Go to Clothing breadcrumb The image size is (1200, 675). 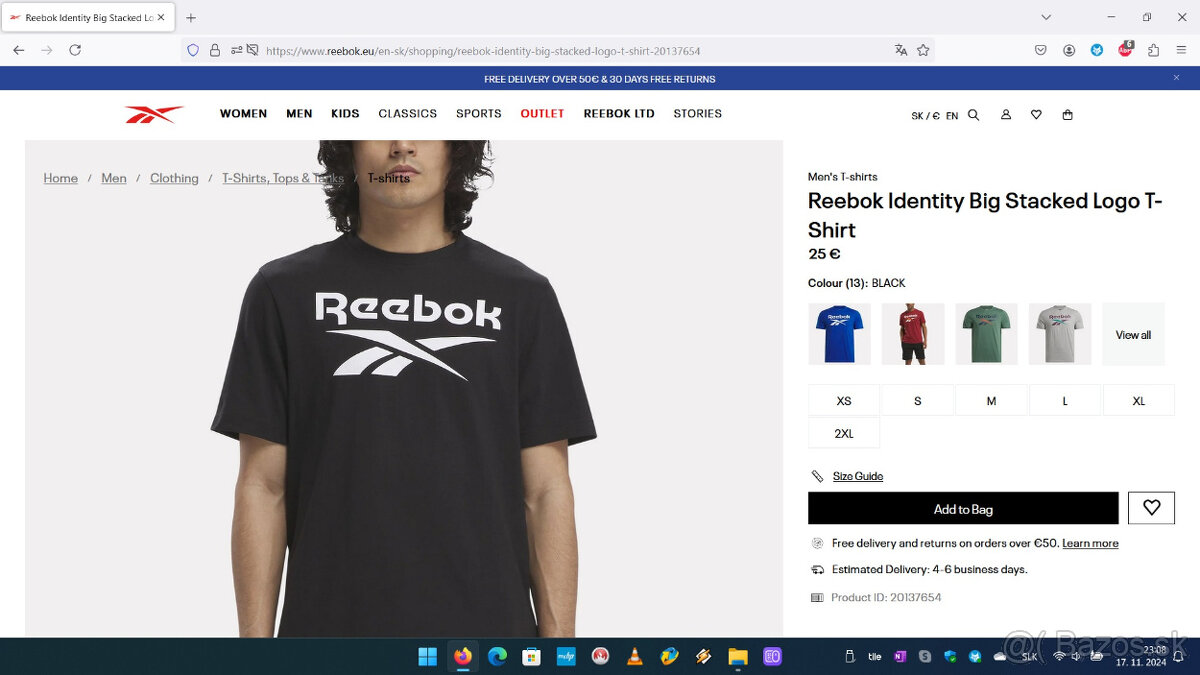tap(174, 178)
